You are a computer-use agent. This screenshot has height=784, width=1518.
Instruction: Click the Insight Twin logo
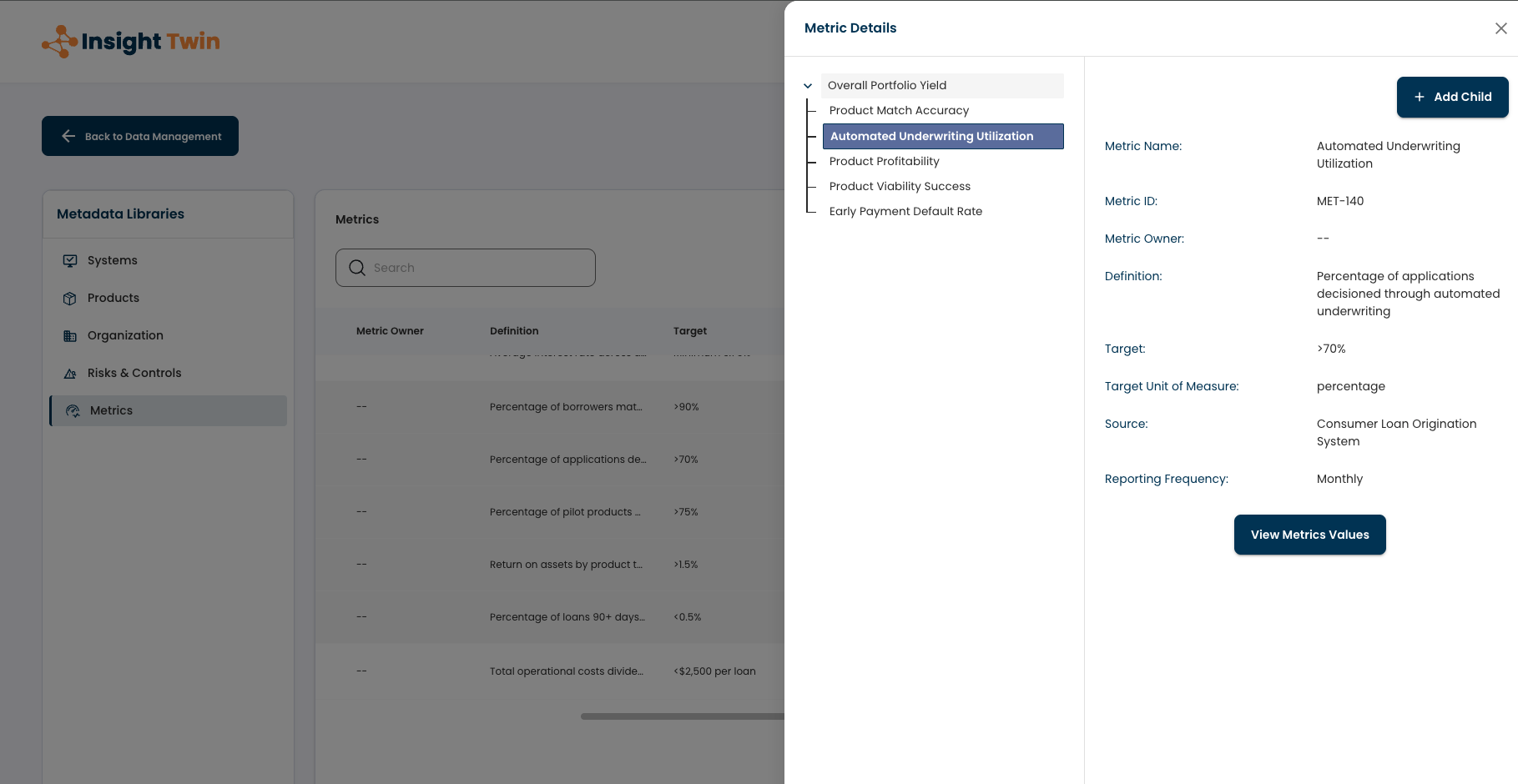[131, 42]
